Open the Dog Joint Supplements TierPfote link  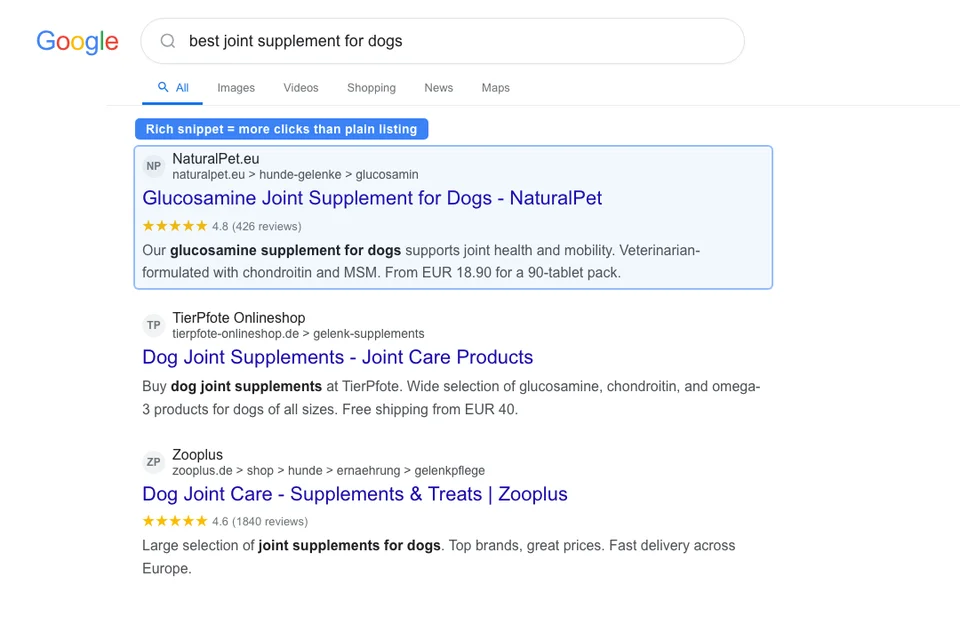click(x=337, y=357)
